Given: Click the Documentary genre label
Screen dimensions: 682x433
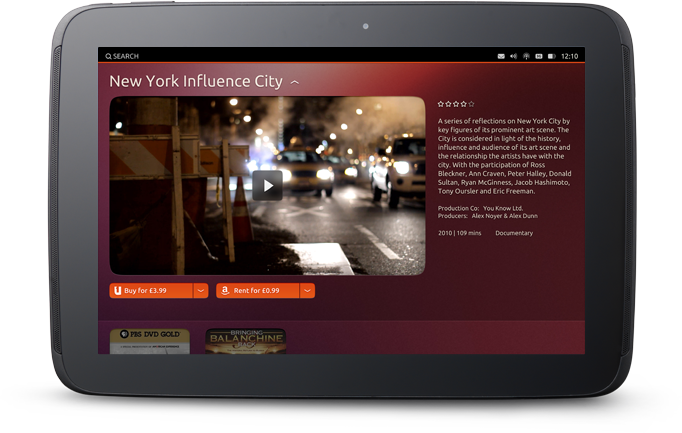Looking at the screenshot, I should coord(514,233).
